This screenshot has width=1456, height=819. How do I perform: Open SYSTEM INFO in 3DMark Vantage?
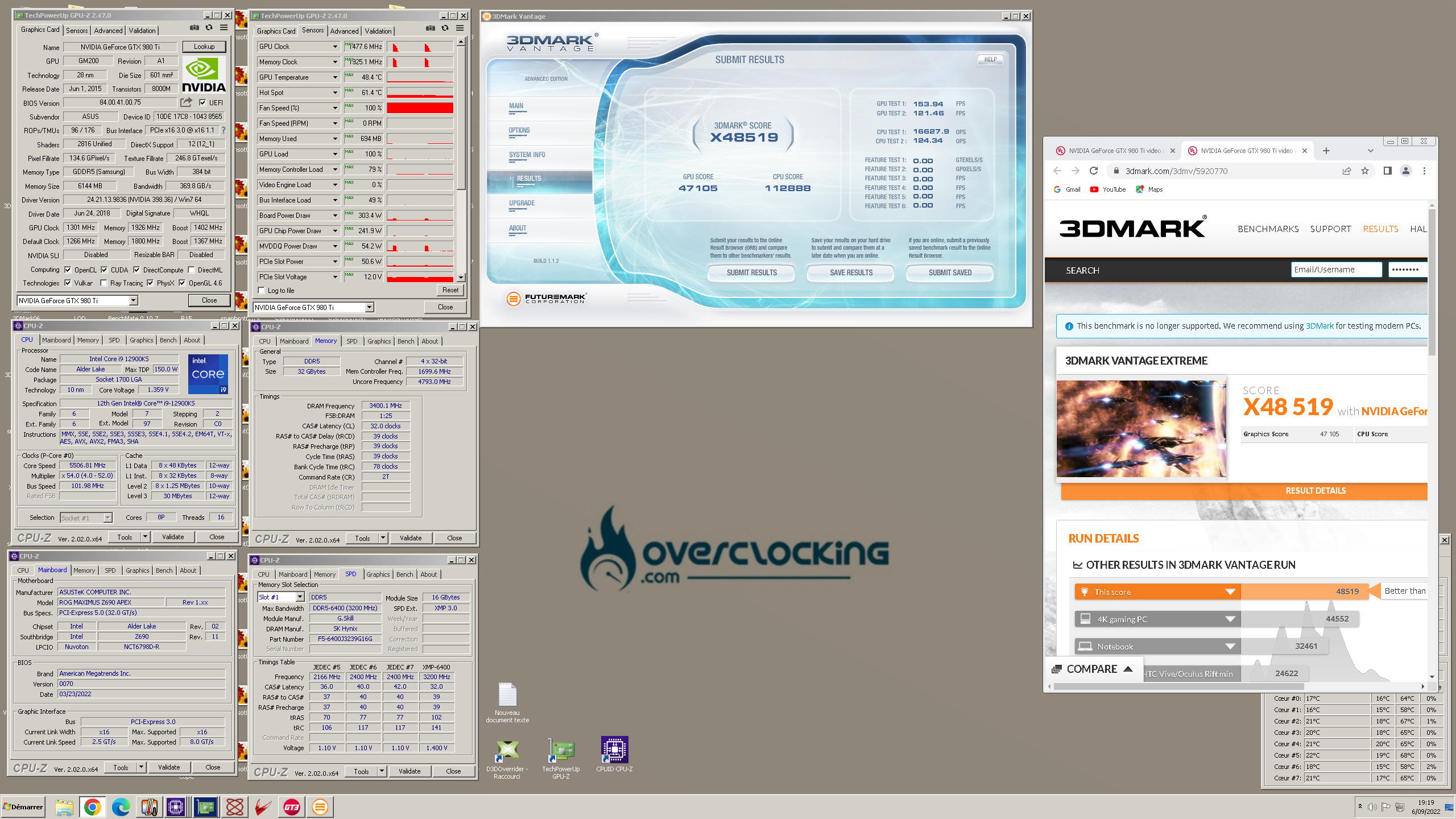(527, 155)
